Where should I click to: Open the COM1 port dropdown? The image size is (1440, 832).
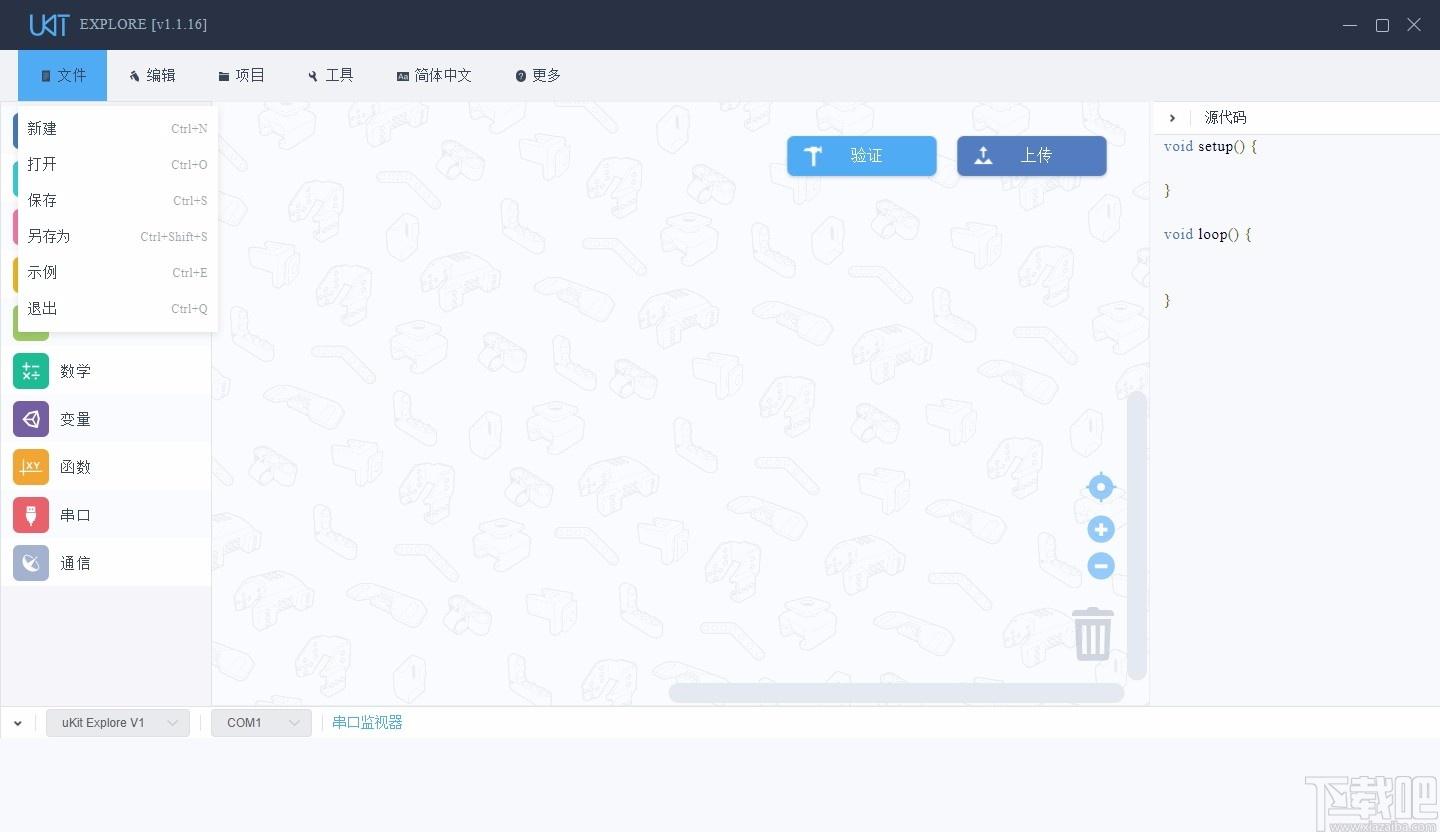click(x=261, y=723)
